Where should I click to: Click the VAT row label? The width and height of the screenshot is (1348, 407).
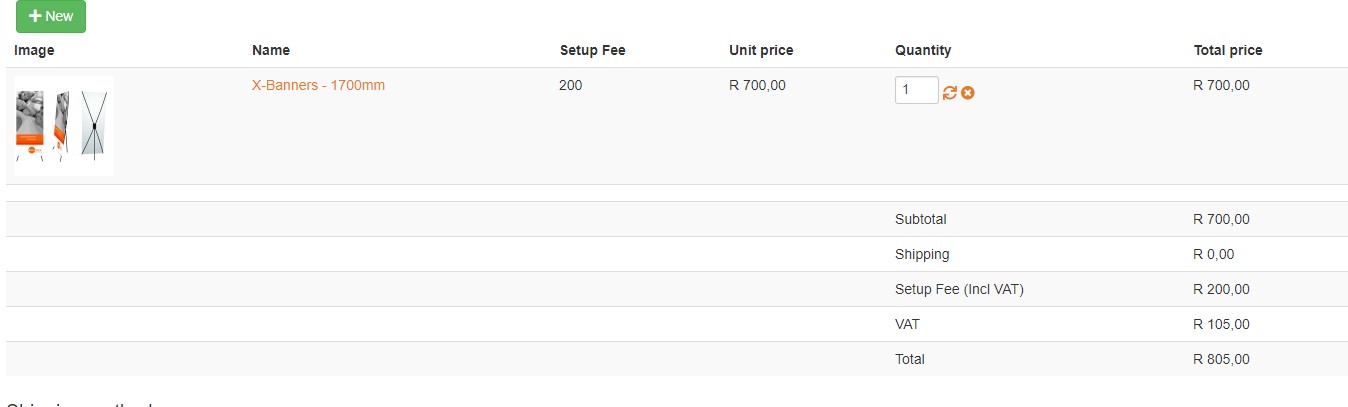point(907,324)
